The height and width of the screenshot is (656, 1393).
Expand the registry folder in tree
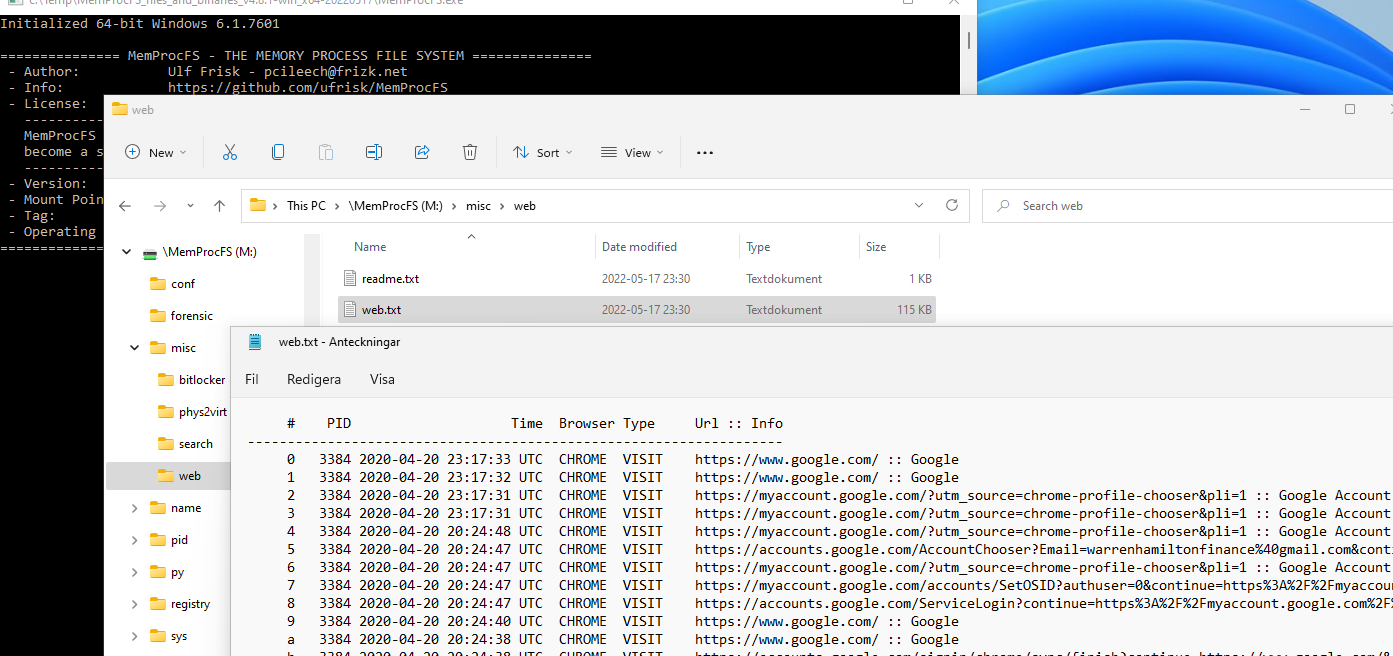pyautogui.click(x=135, y=604)
